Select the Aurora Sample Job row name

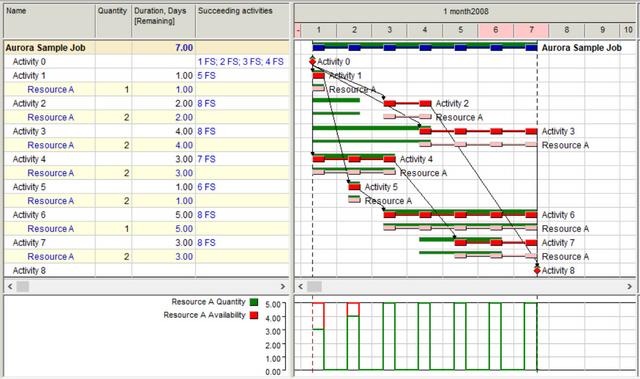pyautogui.click(x=45, y=48)
